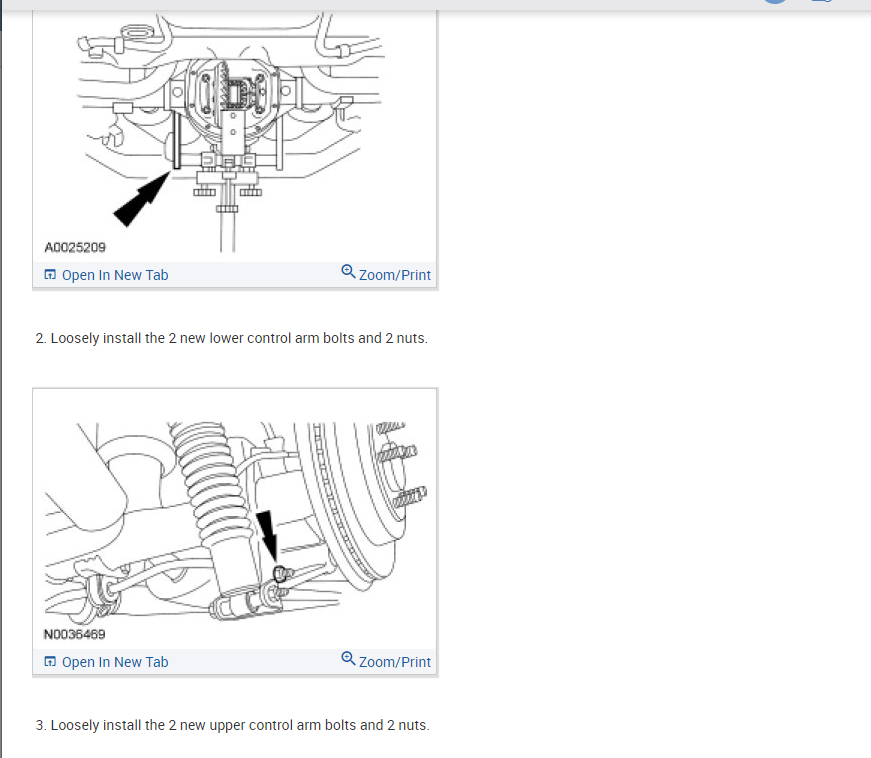Click the A0025209 figure label
This screenshot has height=758, width=871.
[x=75, y=248]
